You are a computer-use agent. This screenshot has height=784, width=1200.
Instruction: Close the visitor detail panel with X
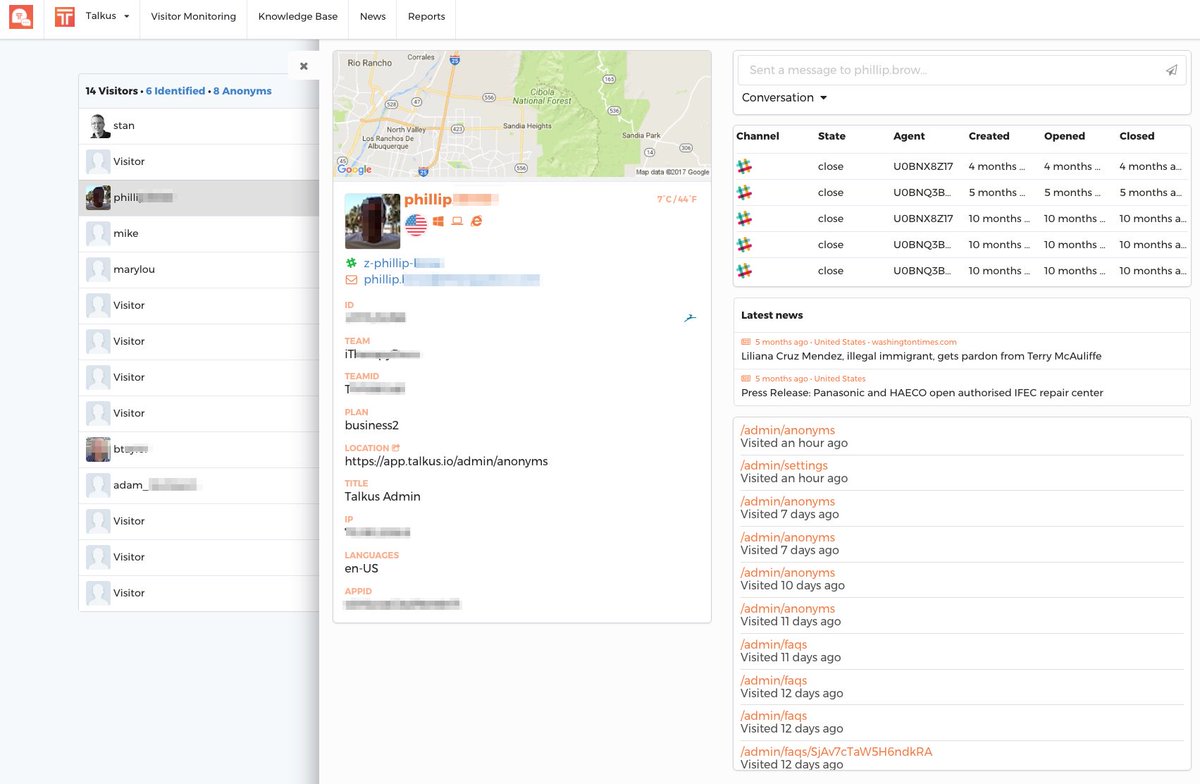click(x=304, y=66)
